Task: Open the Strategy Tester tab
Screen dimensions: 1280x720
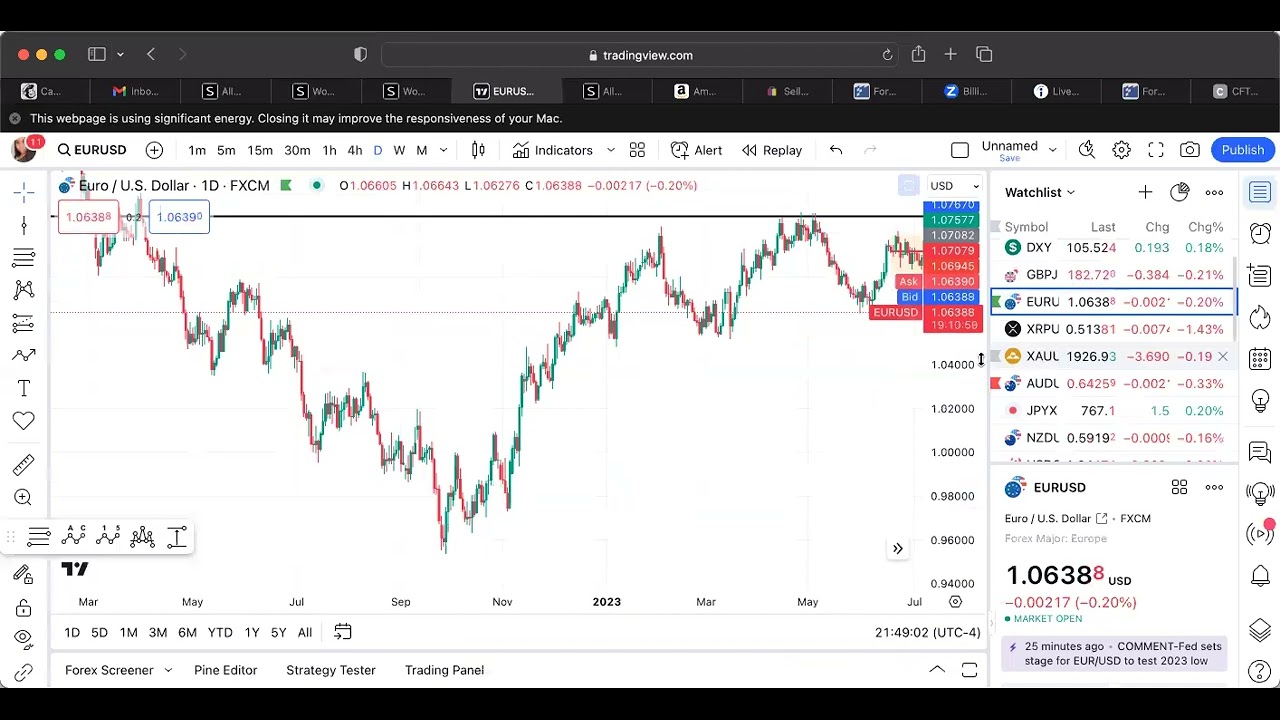Action: [x=331, y=670]
